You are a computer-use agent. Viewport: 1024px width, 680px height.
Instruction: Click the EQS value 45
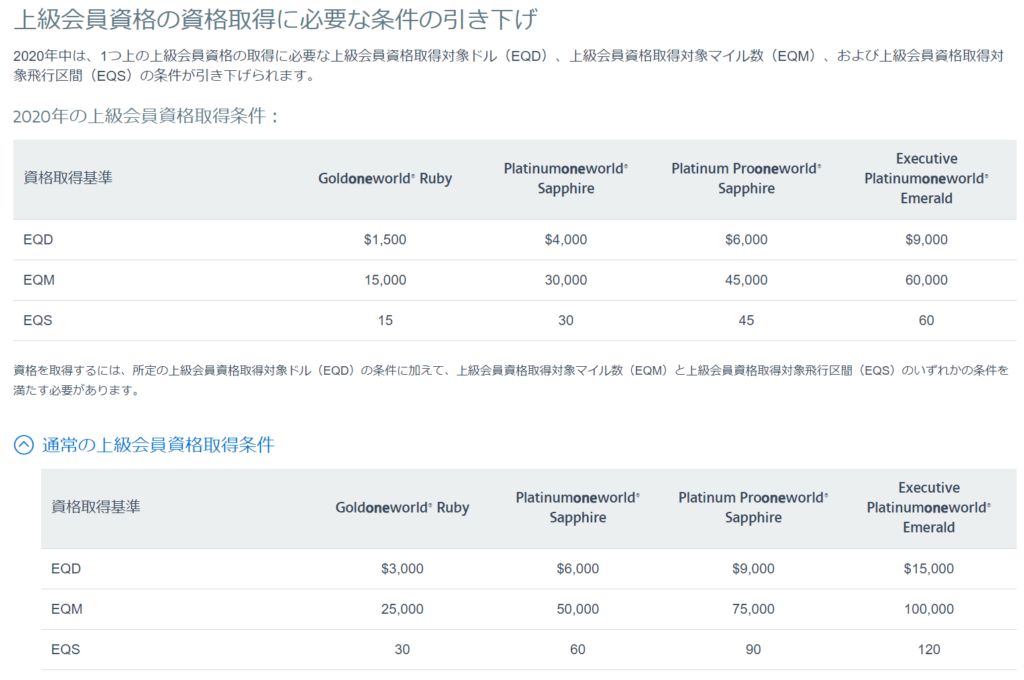746,320
